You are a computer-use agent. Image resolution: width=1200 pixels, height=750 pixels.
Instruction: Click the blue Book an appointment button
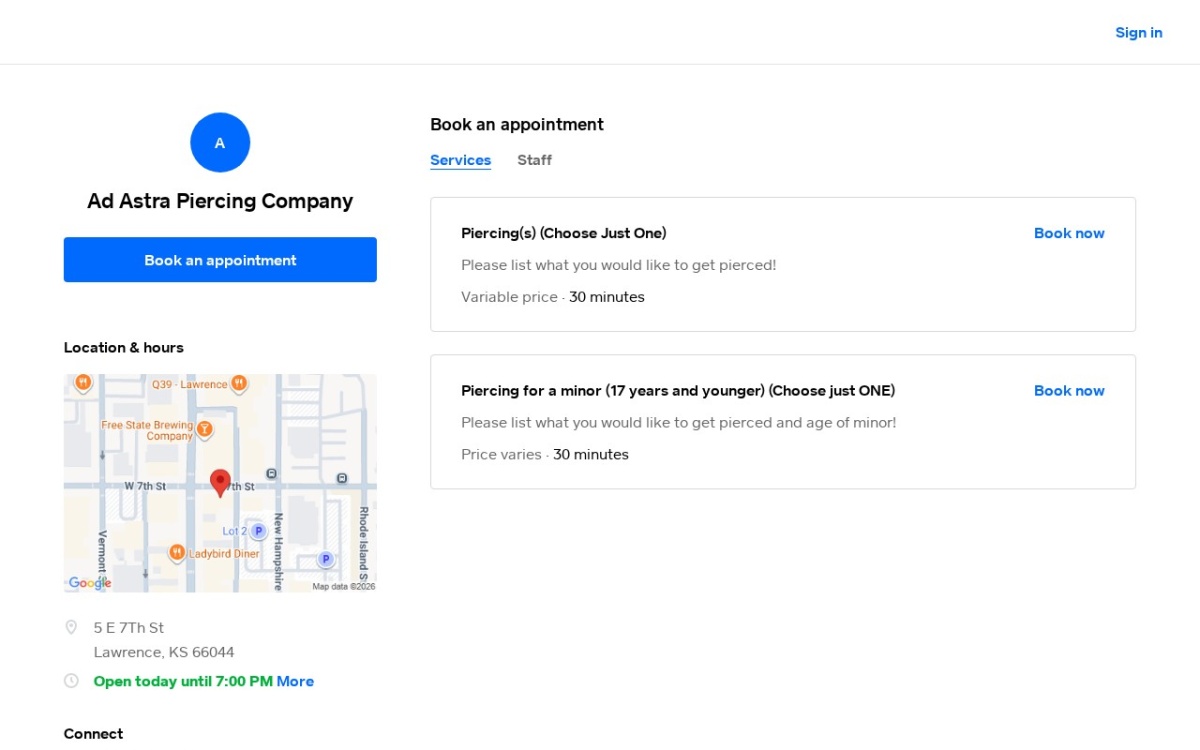pyautogui.click(x=220, y=260)
